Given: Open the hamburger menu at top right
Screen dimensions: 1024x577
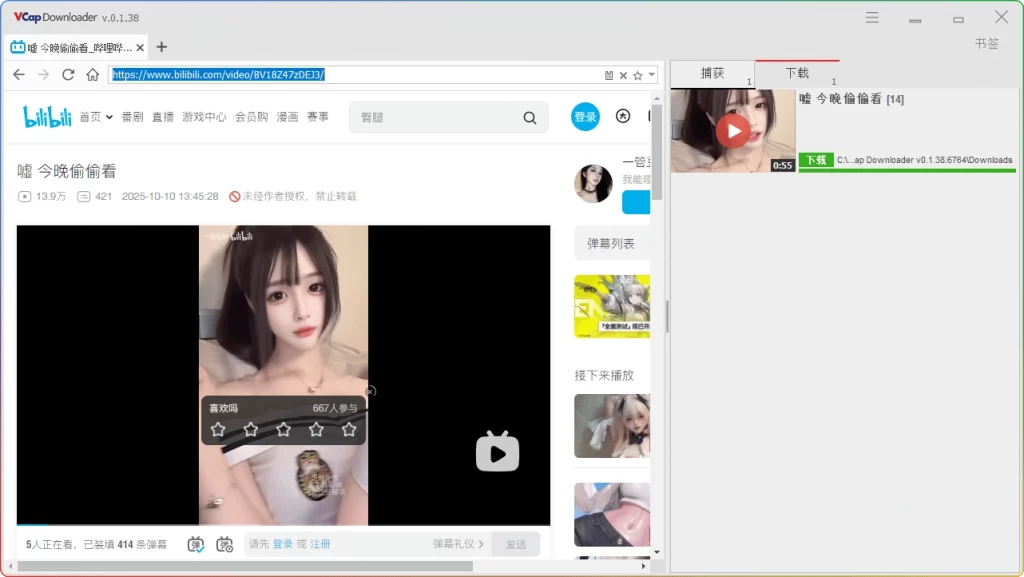Looking at the screenshot, I should (871, 16).
